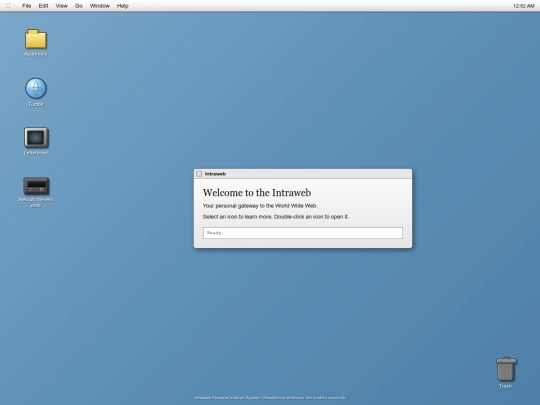Viewport: 540px width, 405px height.
Task: Click the Intraweb Personal Internet System footer text
Action: (270, 398)
